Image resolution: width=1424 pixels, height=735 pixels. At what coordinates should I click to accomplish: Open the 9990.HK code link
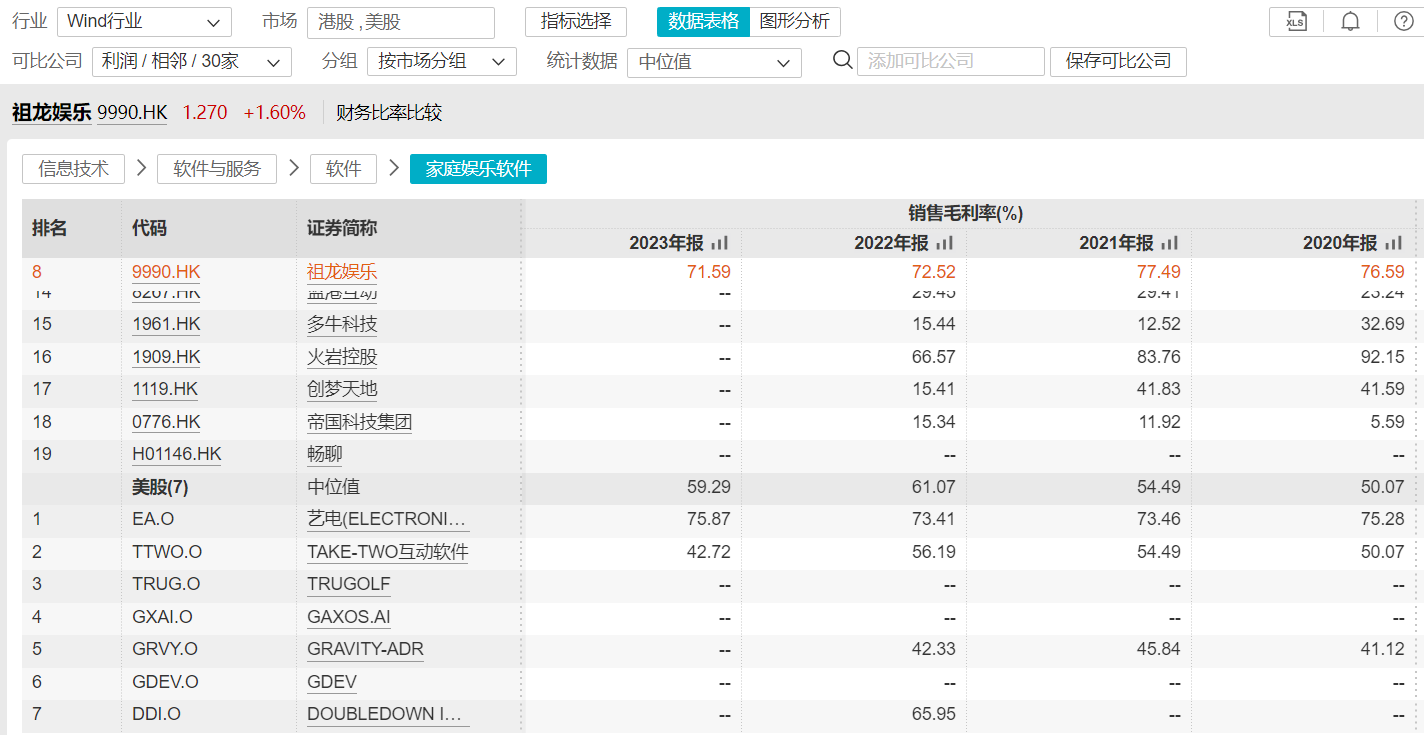pyautogui.click(x=166, y=272)
